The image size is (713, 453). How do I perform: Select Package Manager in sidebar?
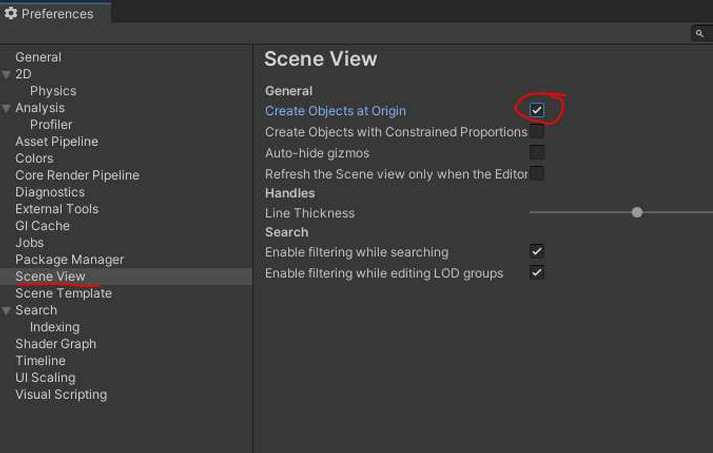point(69,260)
